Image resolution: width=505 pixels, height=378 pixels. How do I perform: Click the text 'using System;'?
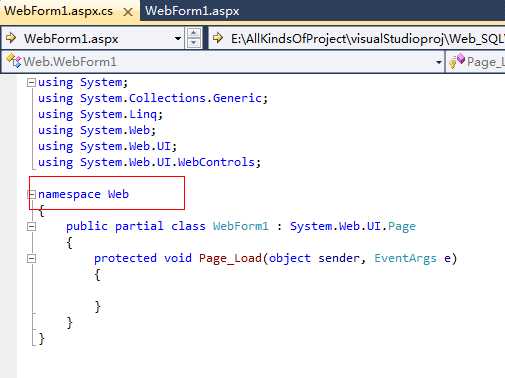(83, 82)
